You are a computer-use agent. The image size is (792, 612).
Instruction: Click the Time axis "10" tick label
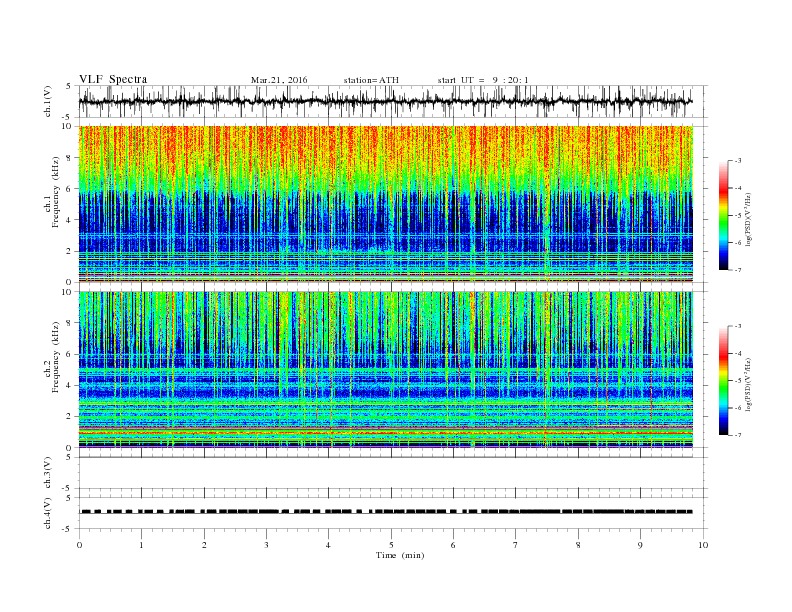pyautogui.click(x=703, y=545)
